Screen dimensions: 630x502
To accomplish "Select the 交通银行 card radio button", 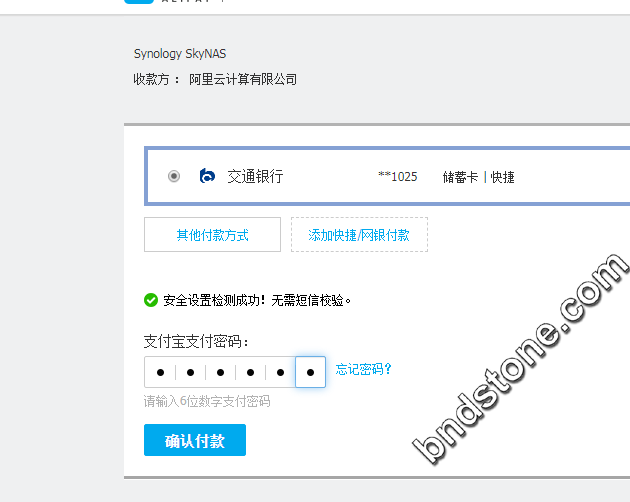I will click(174, 176).
